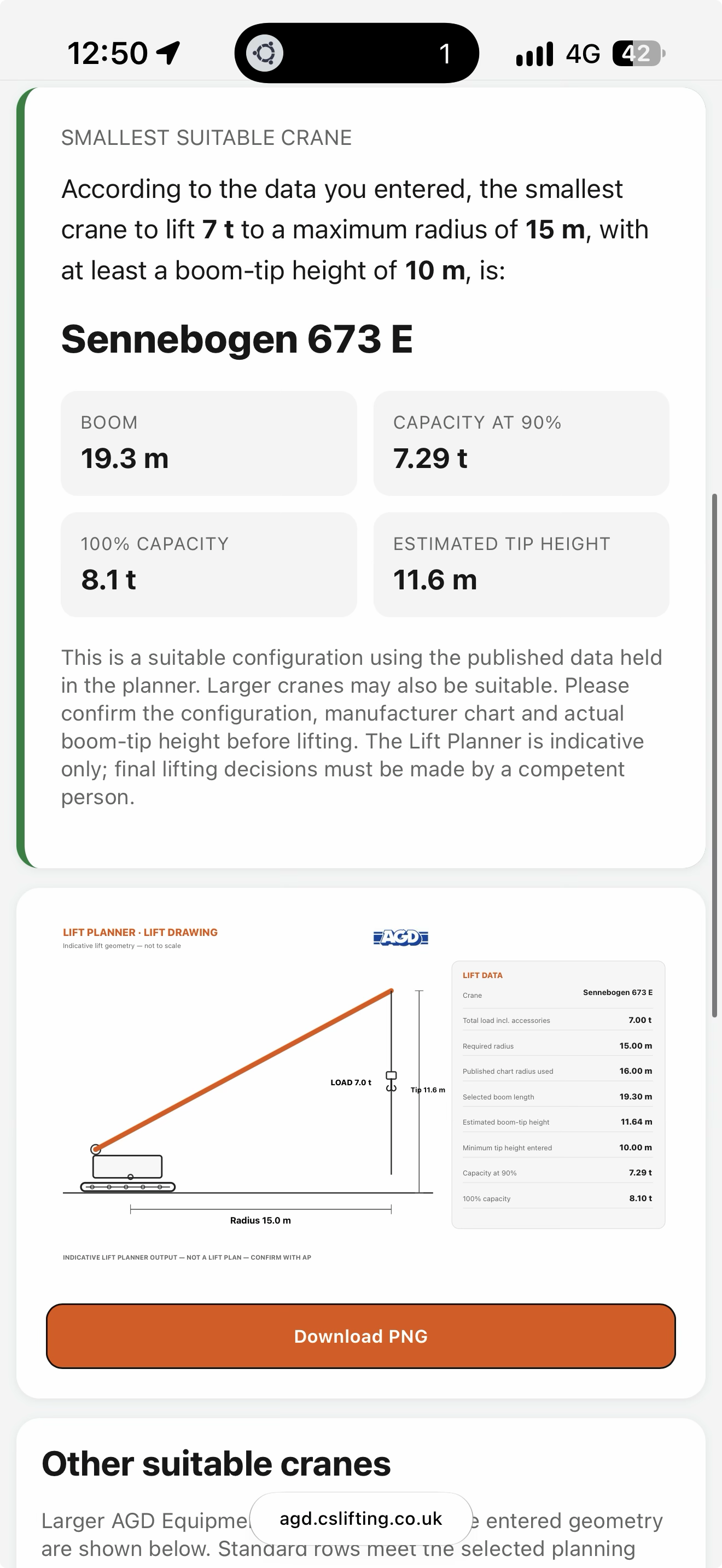Screen dimensions: 722x1568
Task: Tap the Selected boom length 19.30 m value
Action: (x=636, y=1096)
